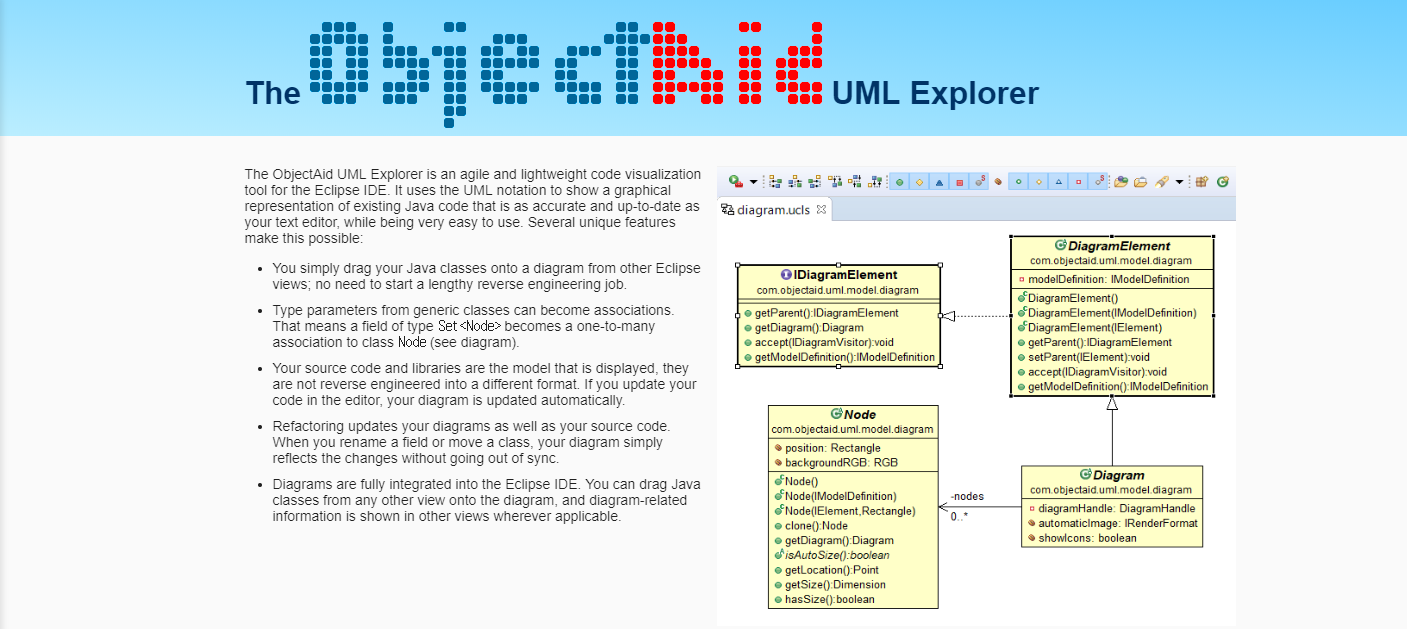Toggle the outlined yellow diamond filter
The width and height of the screenshot is (1407, 629).
[1039, 182]
